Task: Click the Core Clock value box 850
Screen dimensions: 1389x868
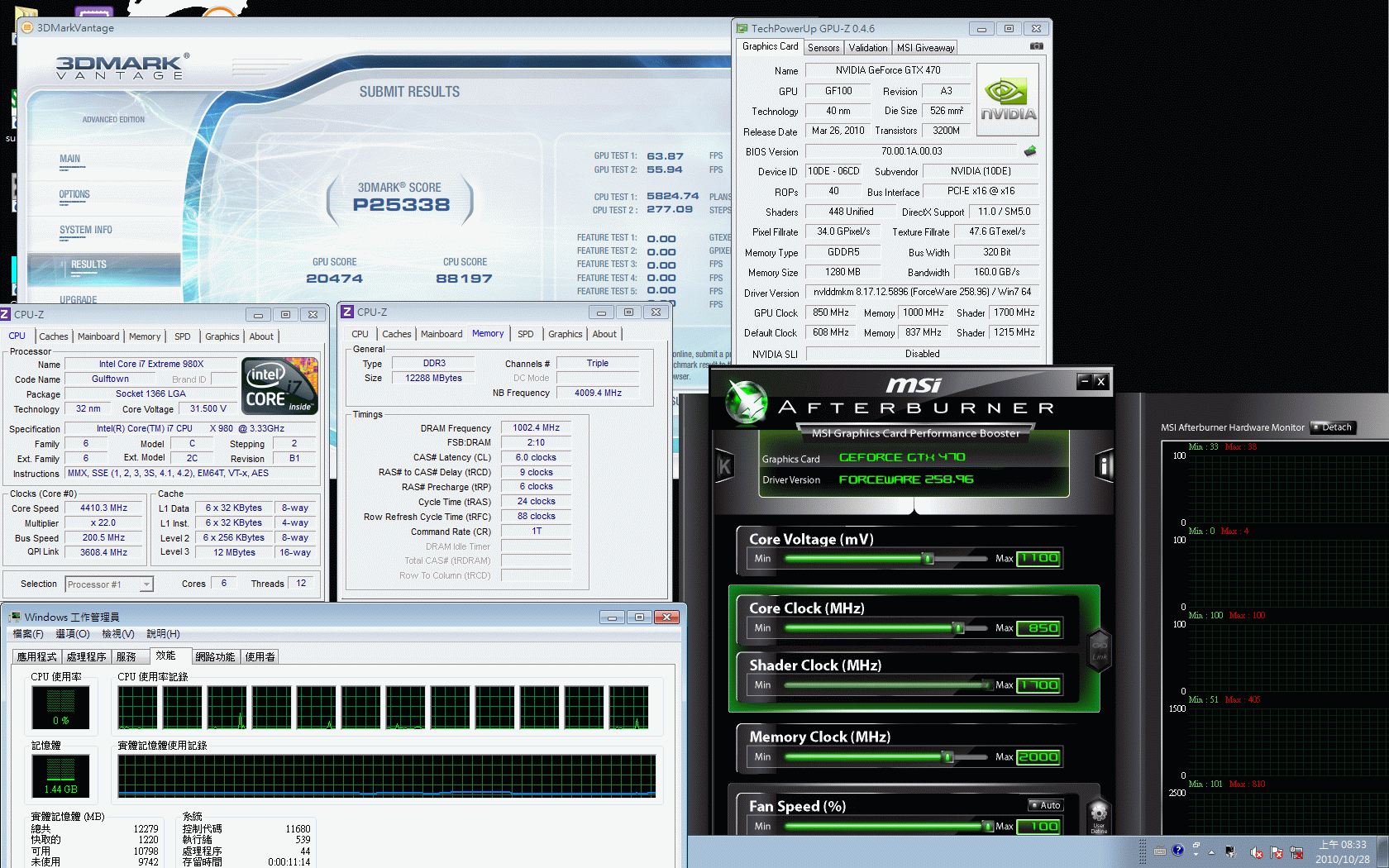Action: click(1038, 627)
